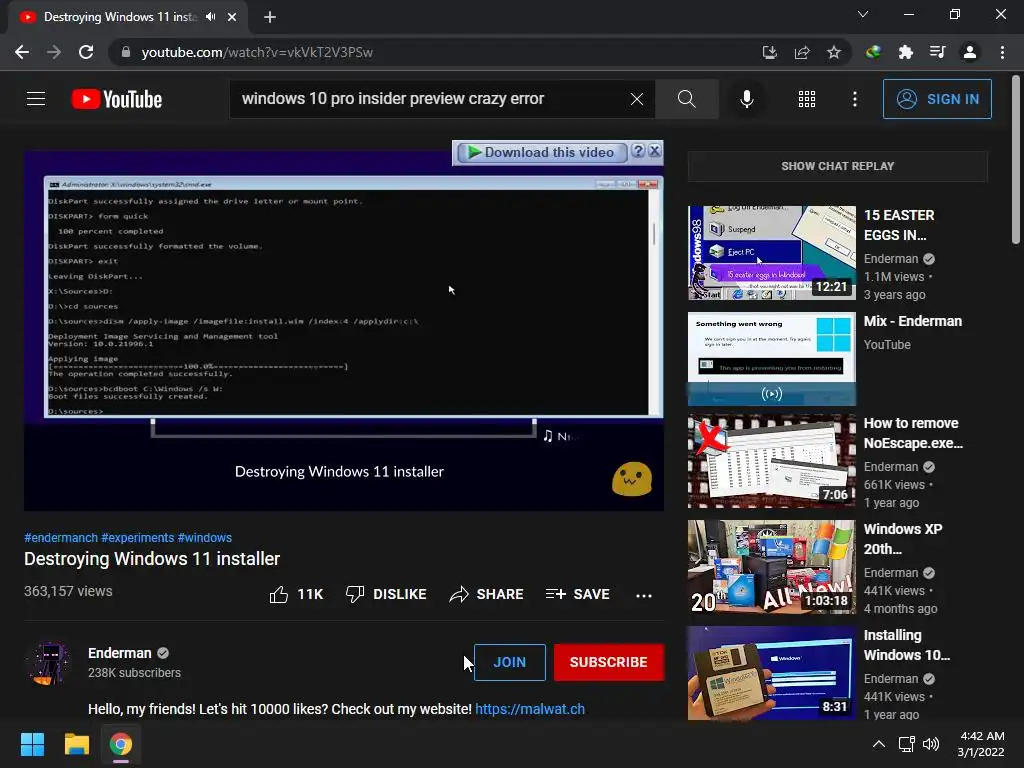Viewport: 1024px width, 768px height.
Task: Click the SIGN IN button
Action: [937, 99]
